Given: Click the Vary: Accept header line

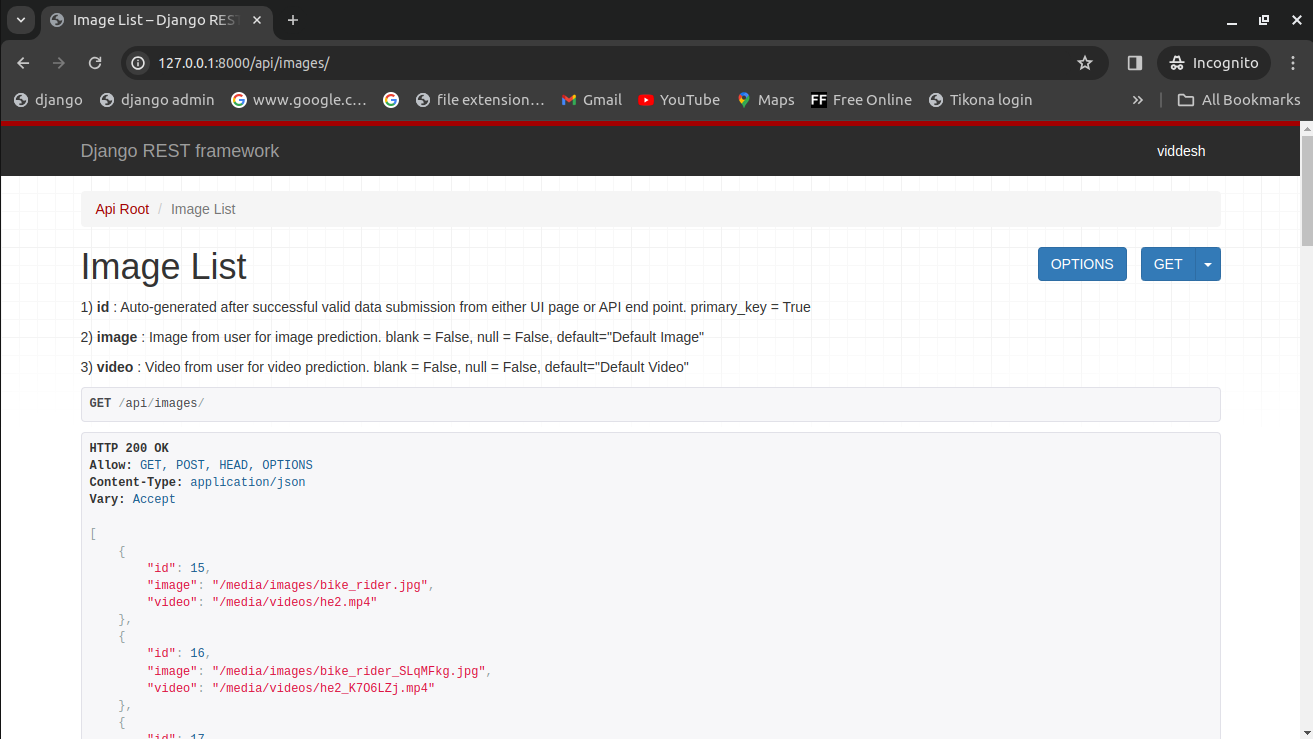Looking at the screenshot, I should pyautogui.click(x=132, y=499).
